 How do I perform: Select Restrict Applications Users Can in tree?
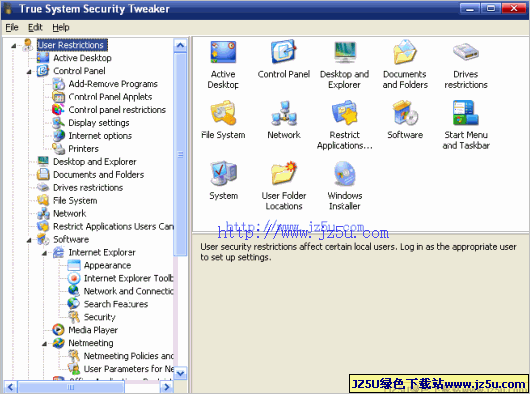click(113, 226)
